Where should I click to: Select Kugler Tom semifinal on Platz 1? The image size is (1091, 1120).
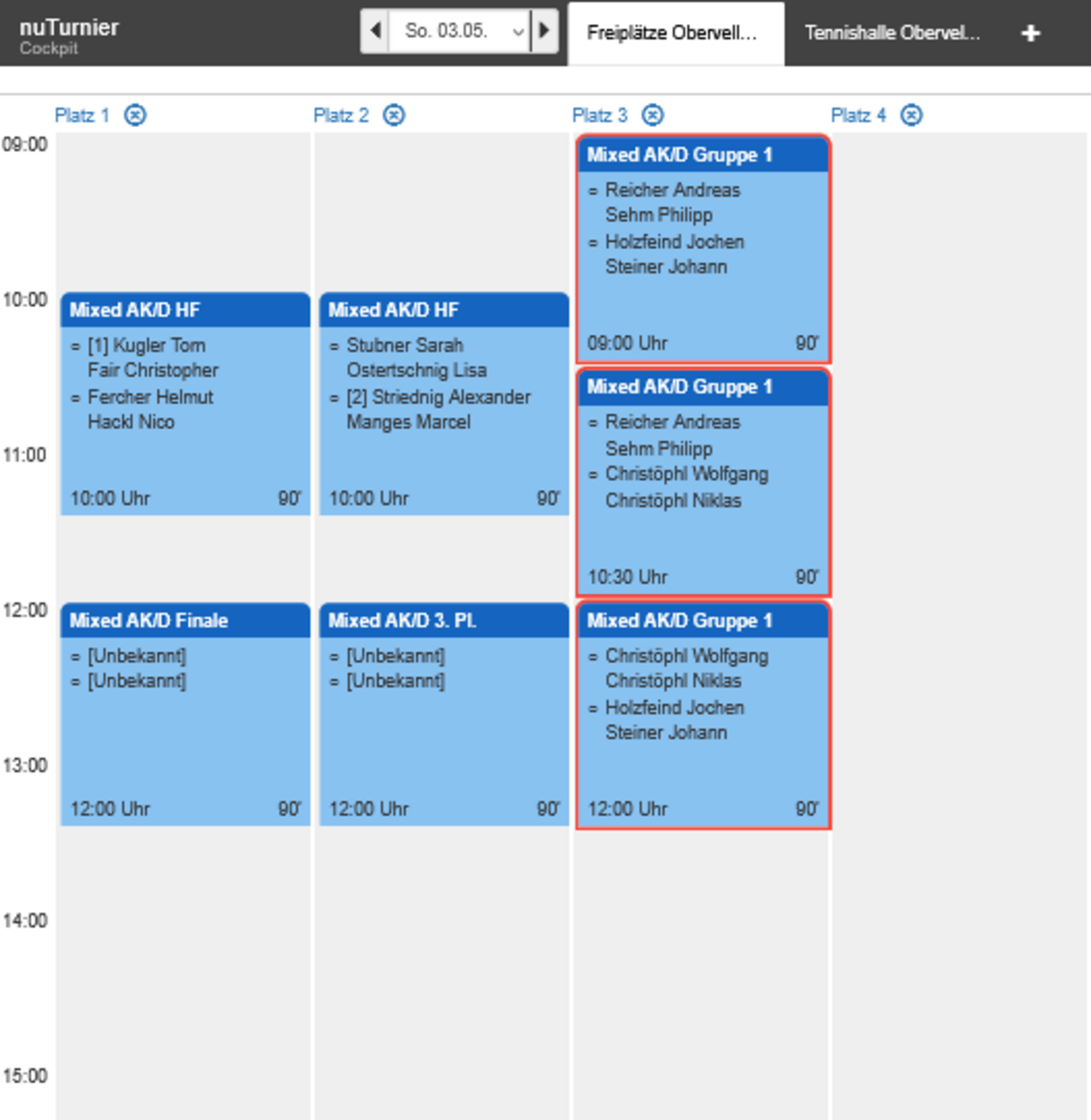click(x=185, y=403)
